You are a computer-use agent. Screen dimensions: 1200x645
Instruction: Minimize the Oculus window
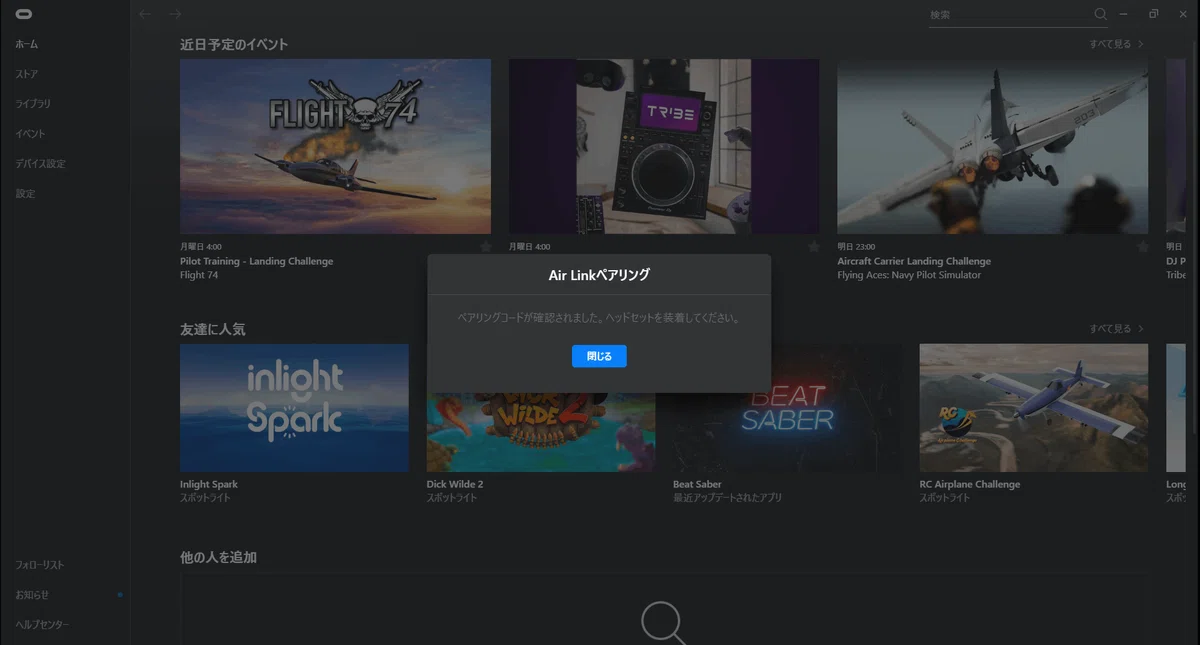[1125, 14]
